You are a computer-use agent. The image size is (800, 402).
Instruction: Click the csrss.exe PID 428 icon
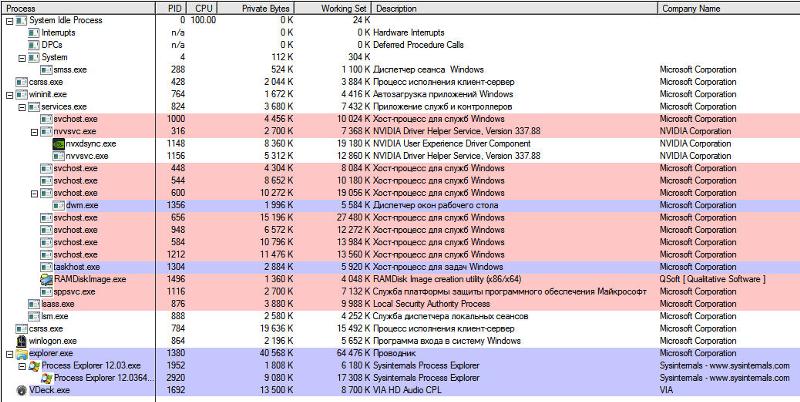tap(21, 82)
